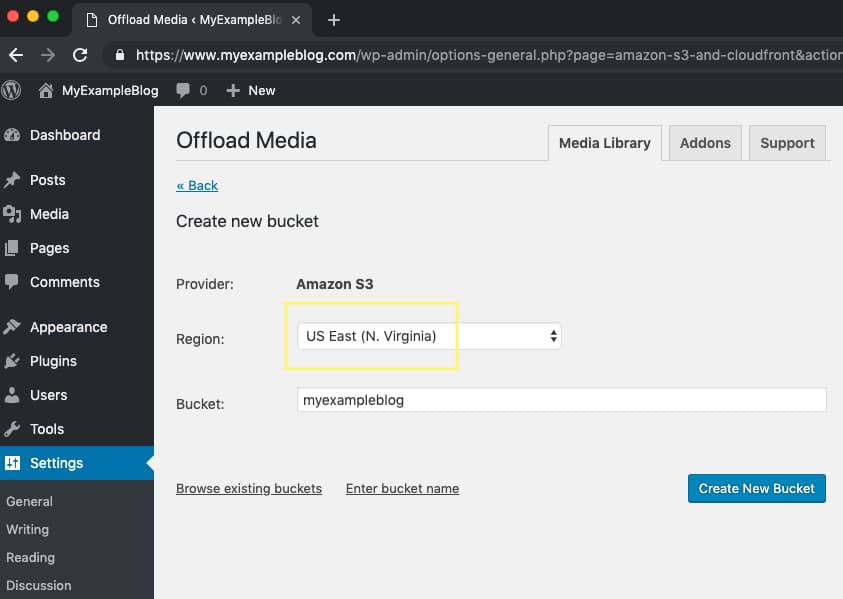Click the macOS yellow minimize button
The image size is (843, 599).
click(33, 16)
